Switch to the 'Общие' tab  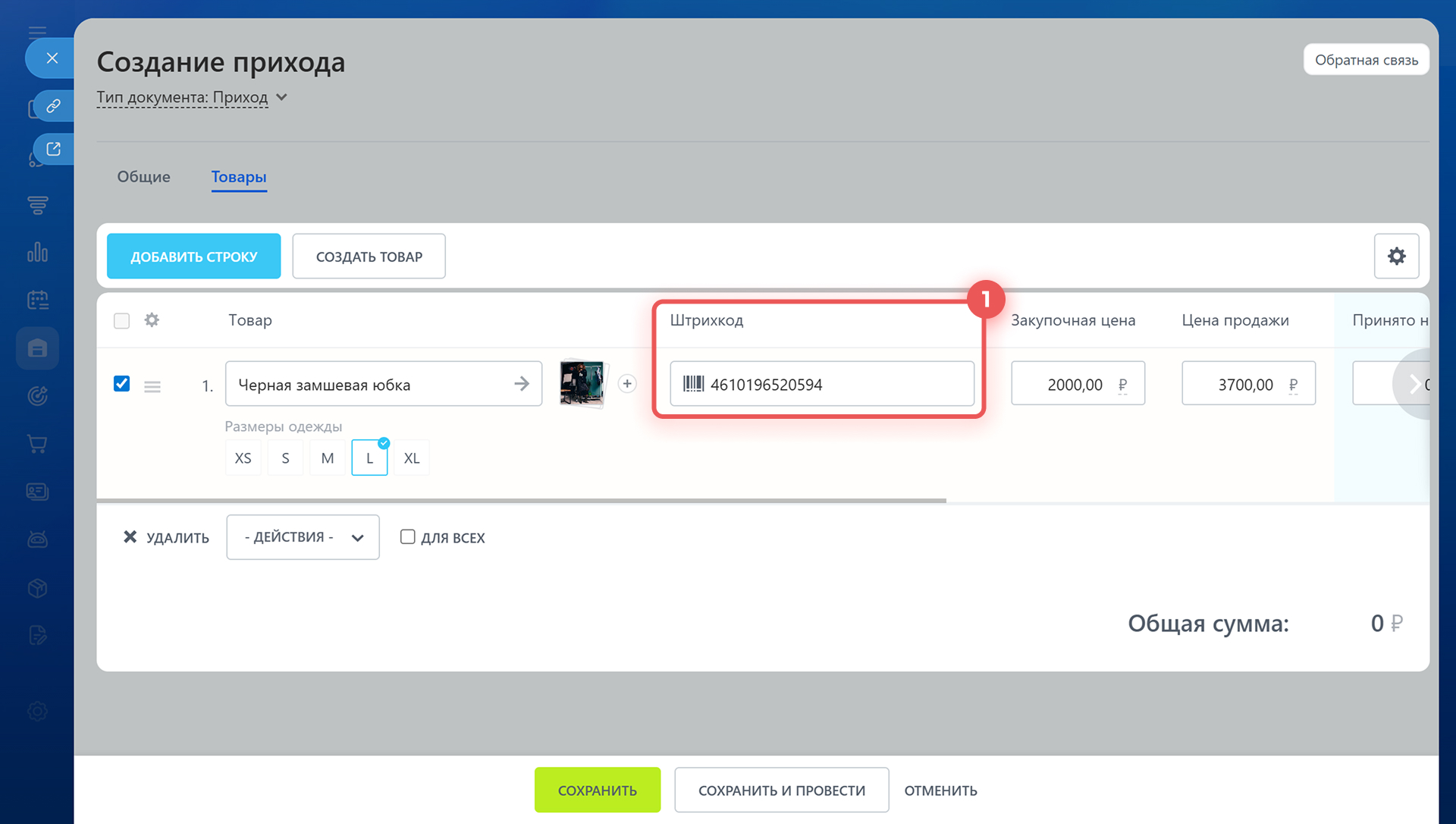point(143,177)
